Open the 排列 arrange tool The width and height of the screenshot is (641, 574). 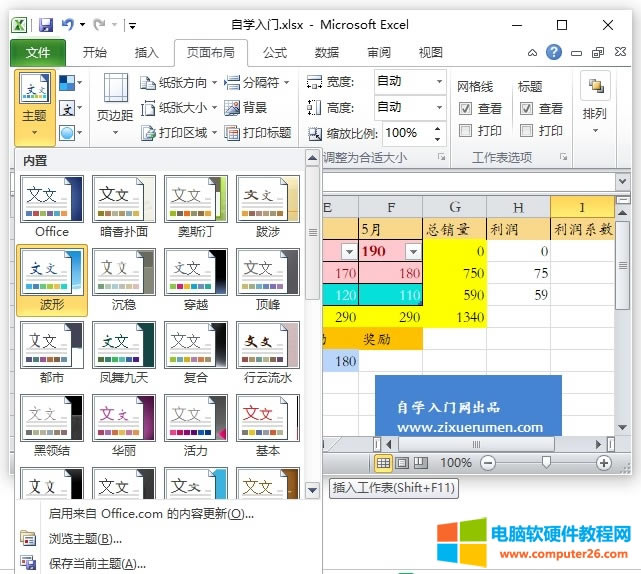click(594, 100)
